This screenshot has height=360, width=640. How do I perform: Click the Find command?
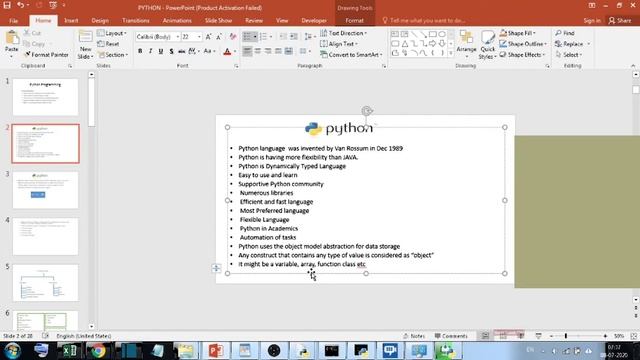(x=565, y=33)
